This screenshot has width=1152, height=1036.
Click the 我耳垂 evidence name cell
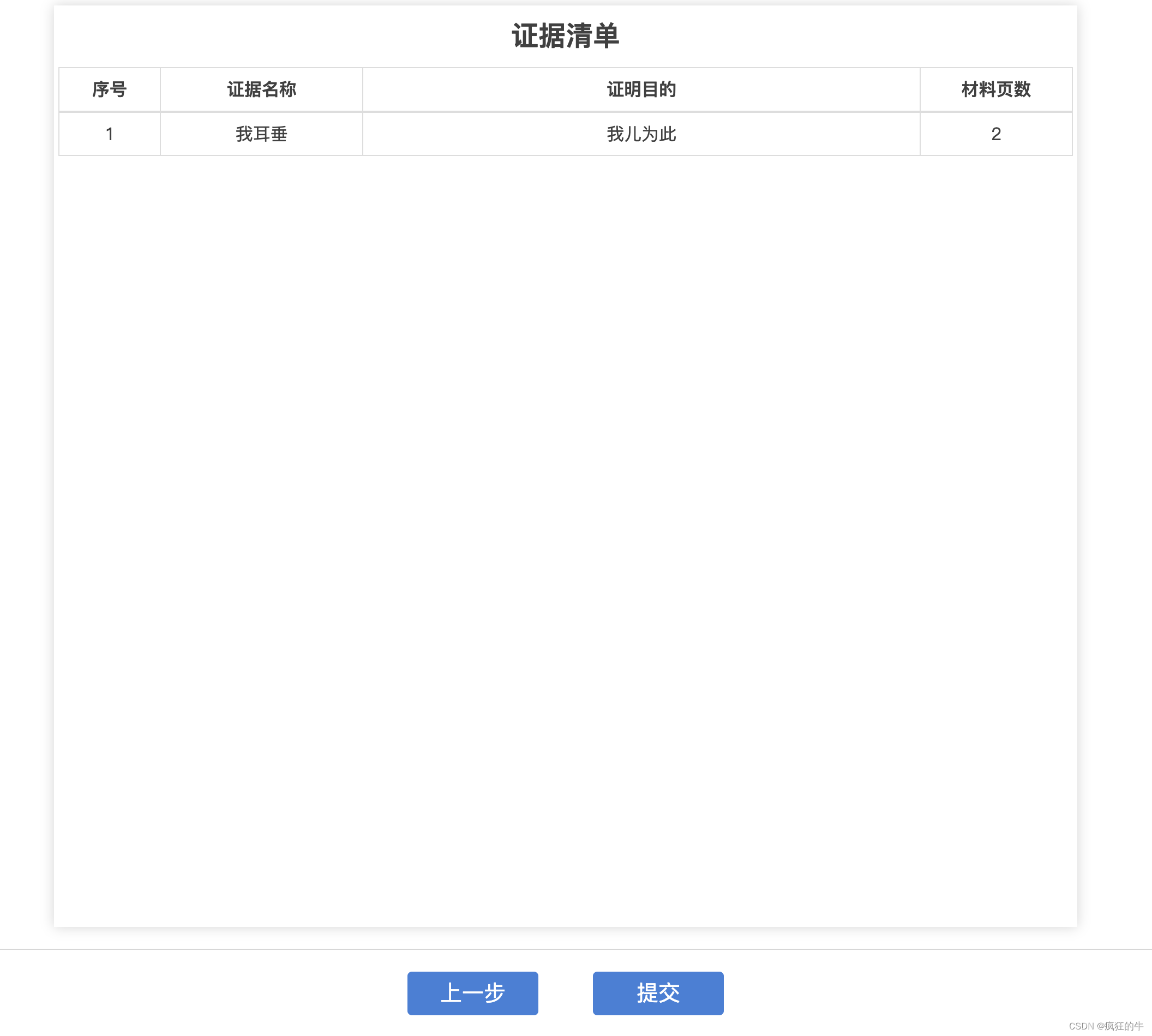[261, 134]
